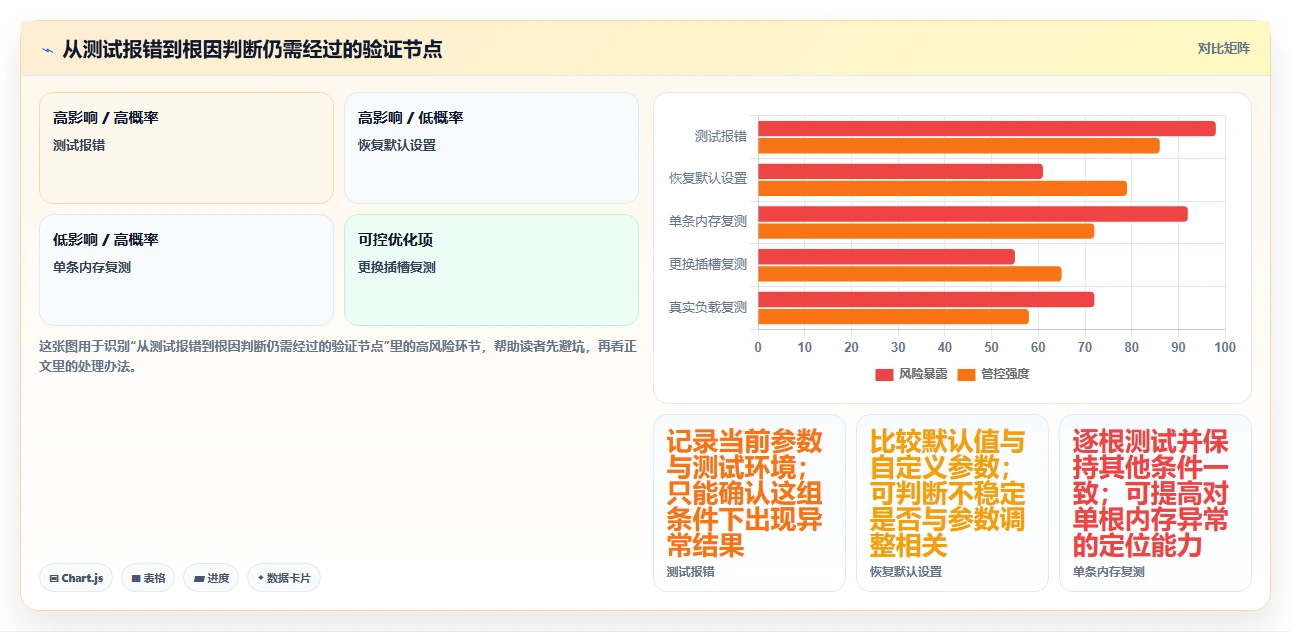The height and width of the screenshot is (632, 1291).
Task: Click the 测试报错 y-axis label
Action: (721, 136)
